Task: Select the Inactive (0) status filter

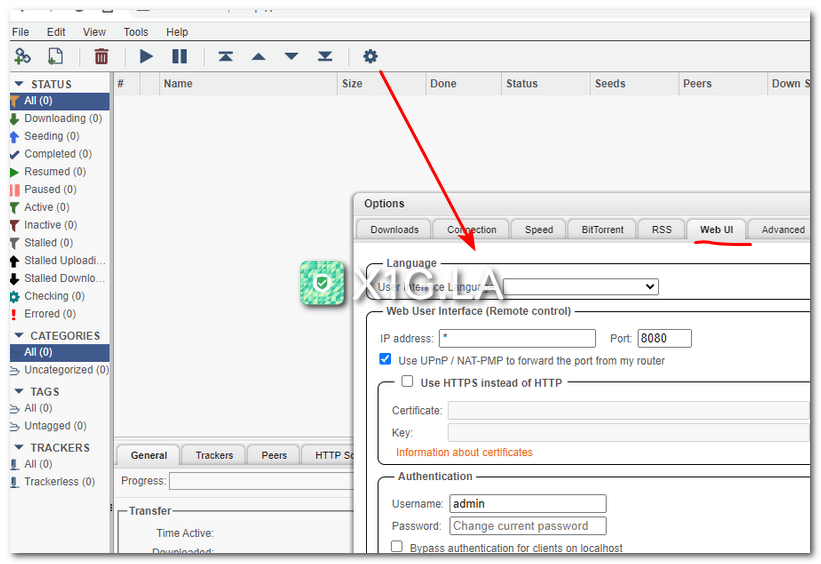Action: 59,225
